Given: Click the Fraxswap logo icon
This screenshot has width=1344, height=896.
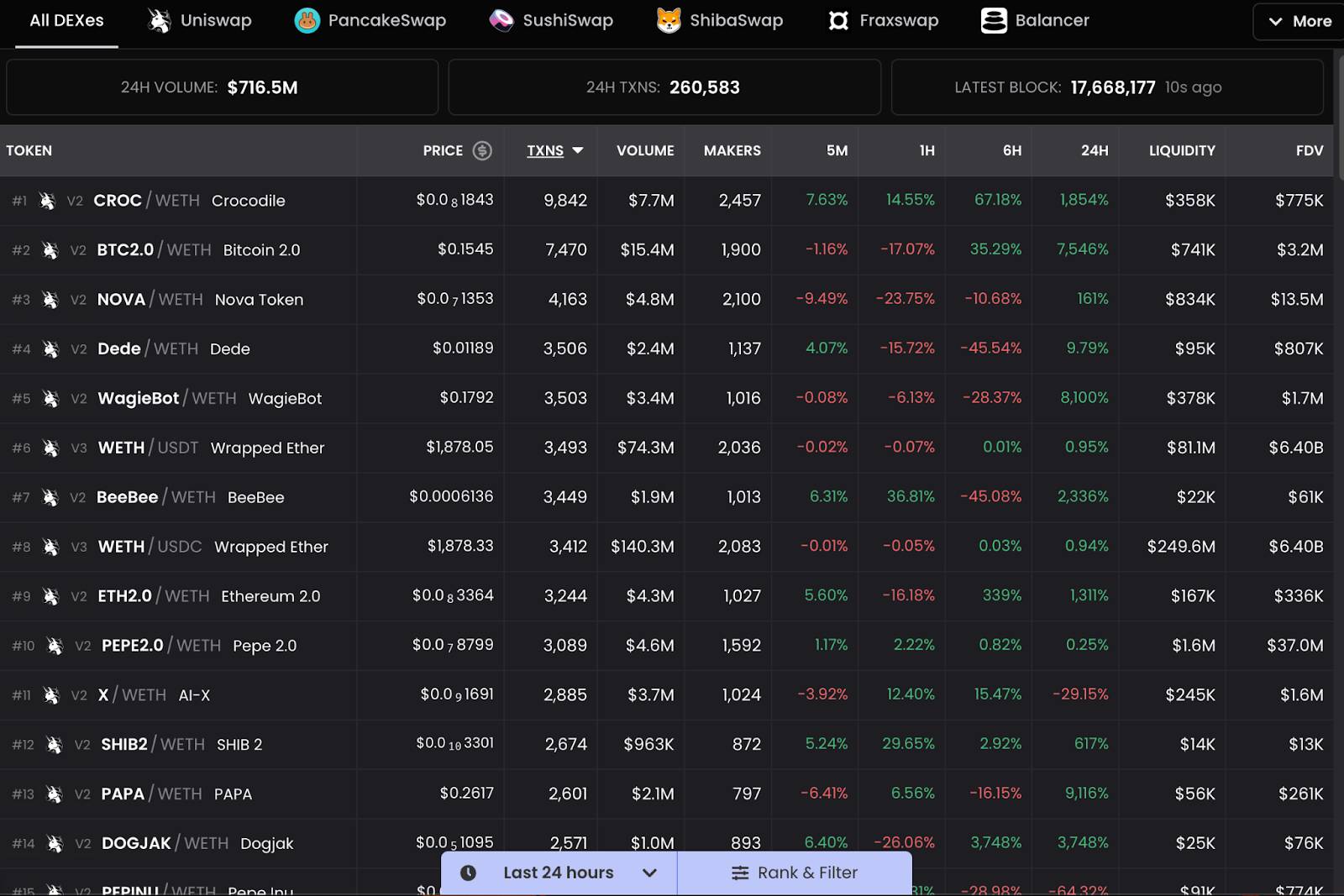Looking at the screenshot, I should [x=838, y=20].
